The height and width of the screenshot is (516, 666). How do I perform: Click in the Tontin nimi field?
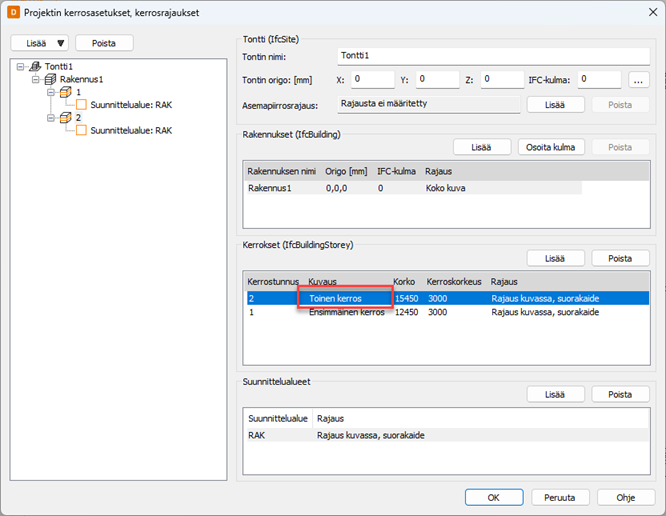[492, 56]
